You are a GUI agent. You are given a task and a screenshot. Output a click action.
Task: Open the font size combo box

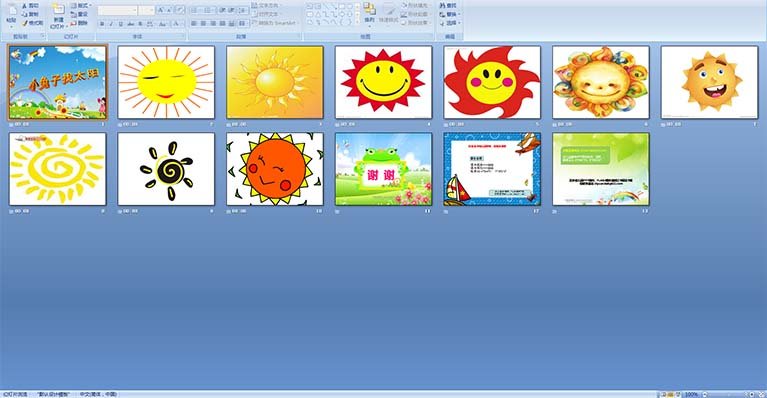click(147, 10)
